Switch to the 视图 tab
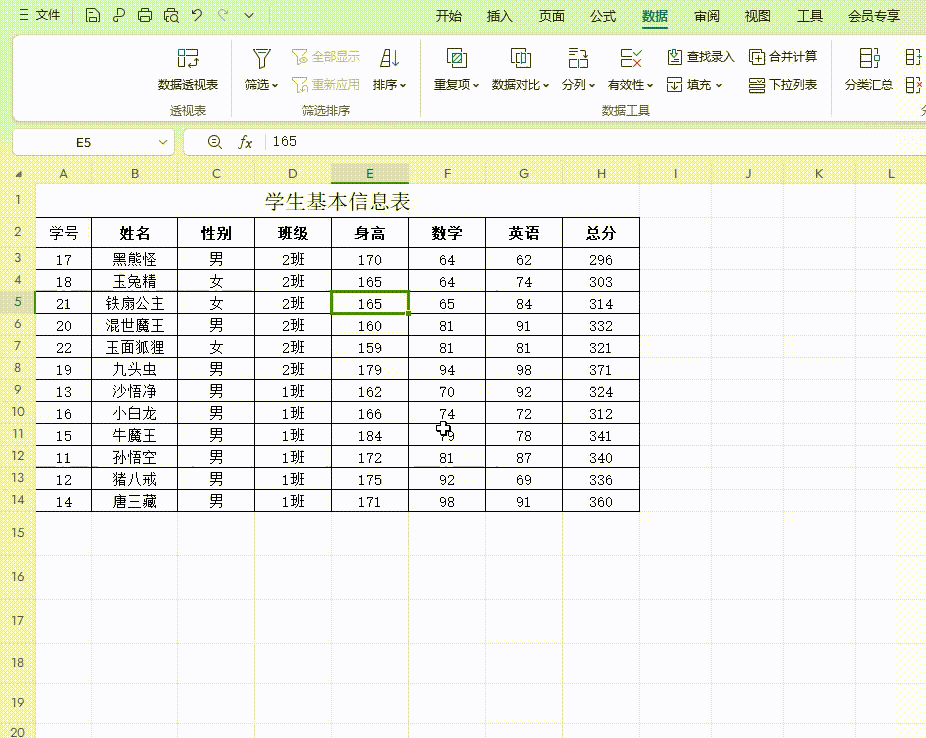The image size is (926, 738). (758, 16)
